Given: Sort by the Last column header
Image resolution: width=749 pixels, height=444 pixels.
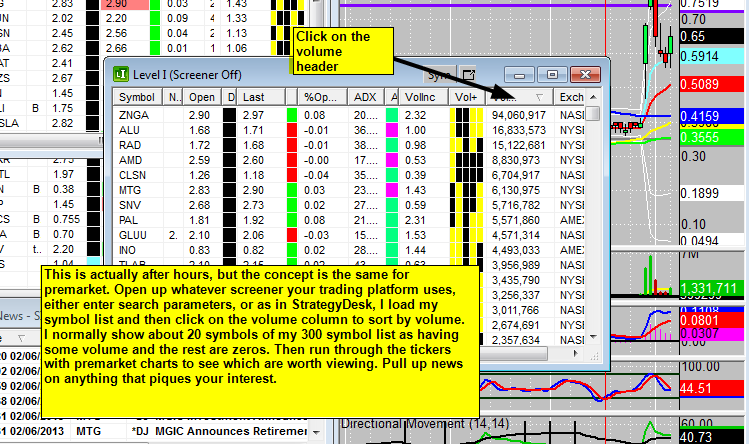Looking at the screenshot, I should click(x=261, y=97).
